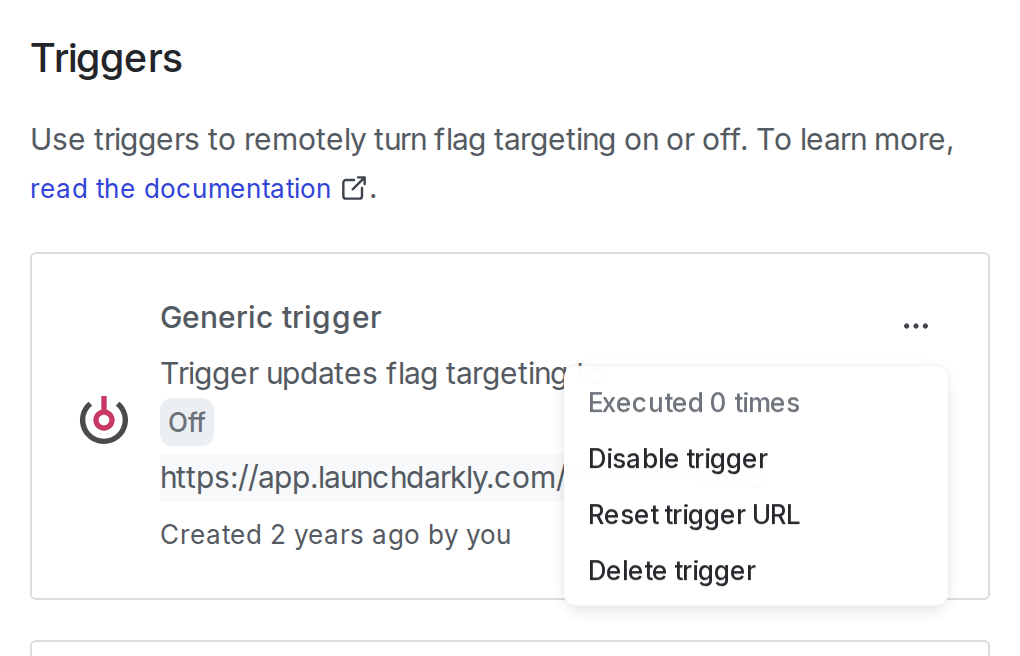Click the To learn more text
The image size is (1020, 656).
[850, 140]
